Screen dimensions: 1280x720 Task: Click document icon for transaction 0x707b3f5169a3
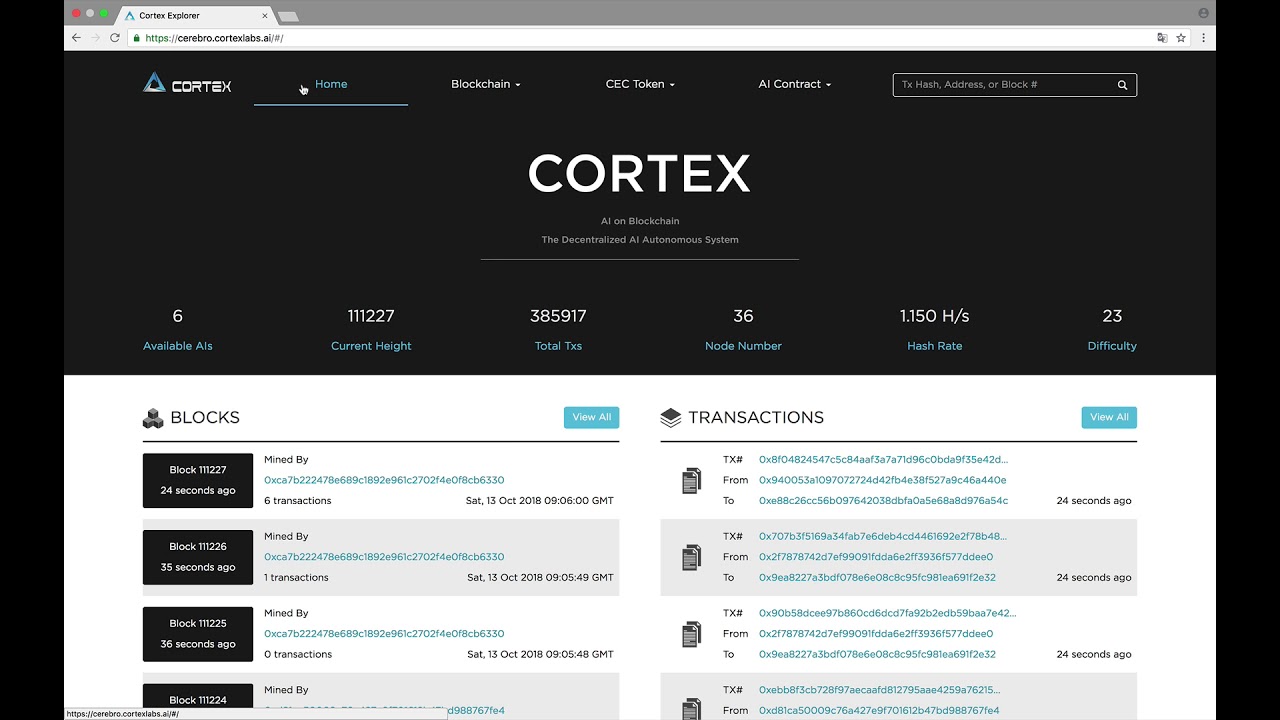click(691, 558)
